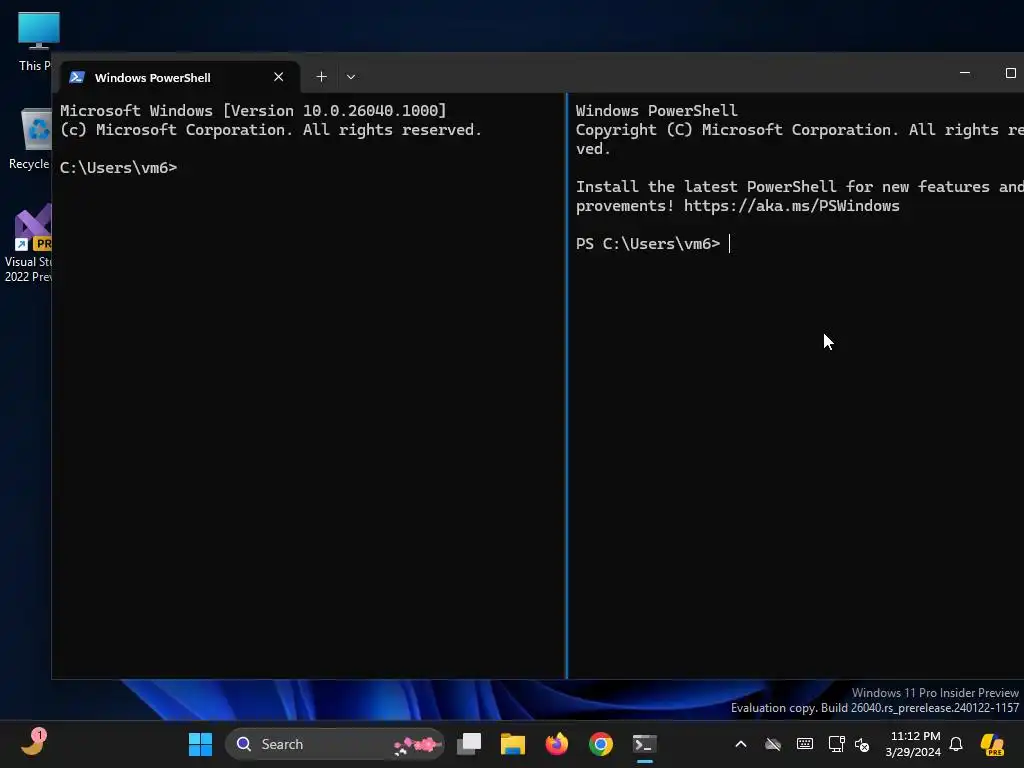
Task: Open the touch keyboard tray icon
Action: click(x=805, y=744)
